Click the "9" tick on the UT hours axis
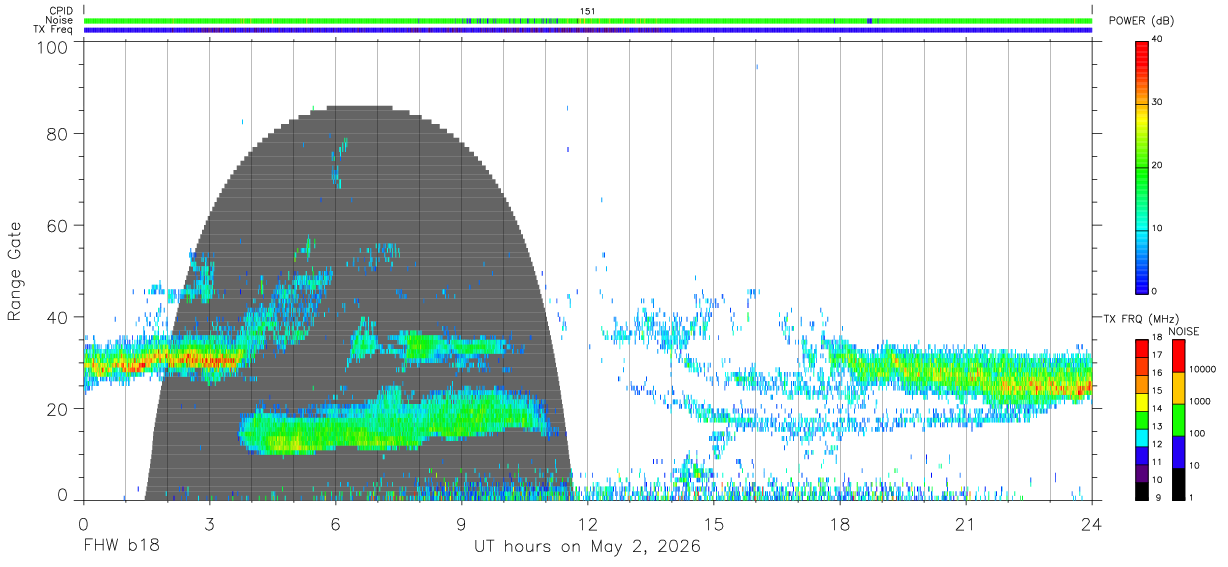 pyautogui.click(x=462, y=523)
